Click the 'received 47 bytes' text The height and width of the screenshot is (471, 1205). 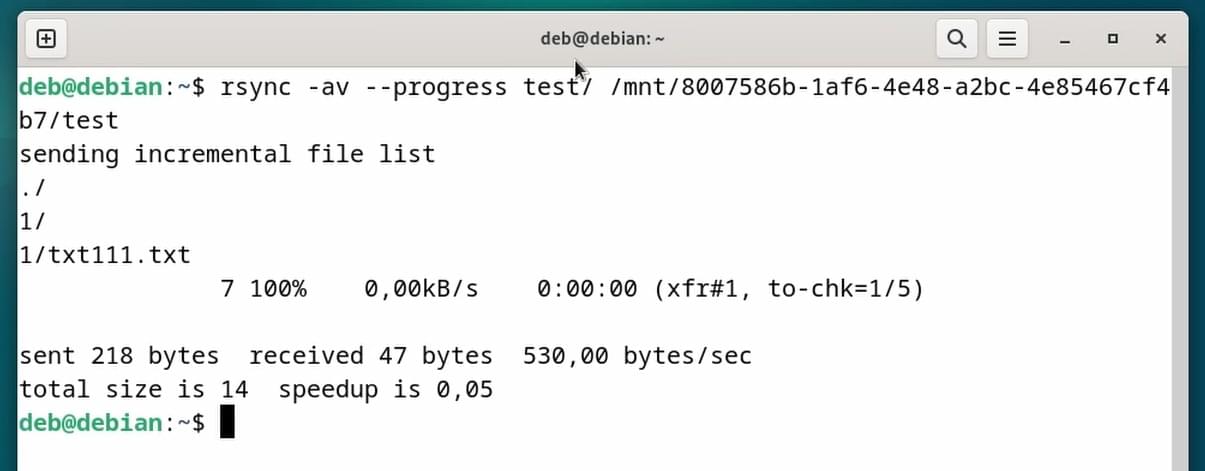coord(370,356)
